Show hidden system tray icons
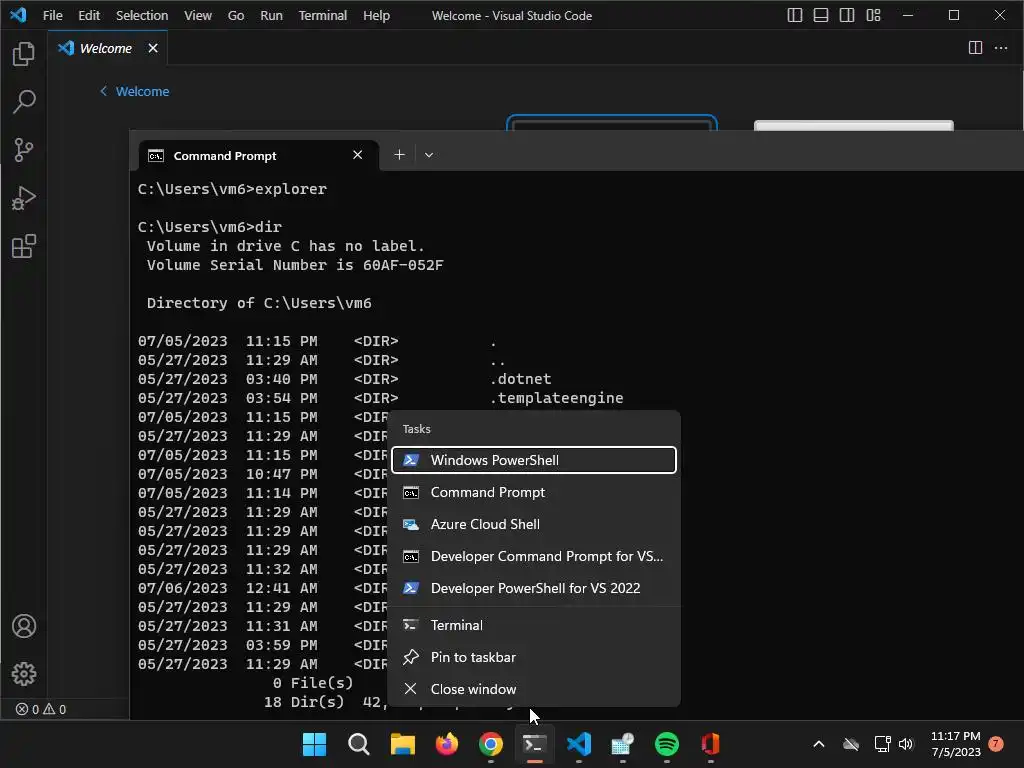Image resolution: width=1024 pixels, height=768 pixels. coord(818,744)
